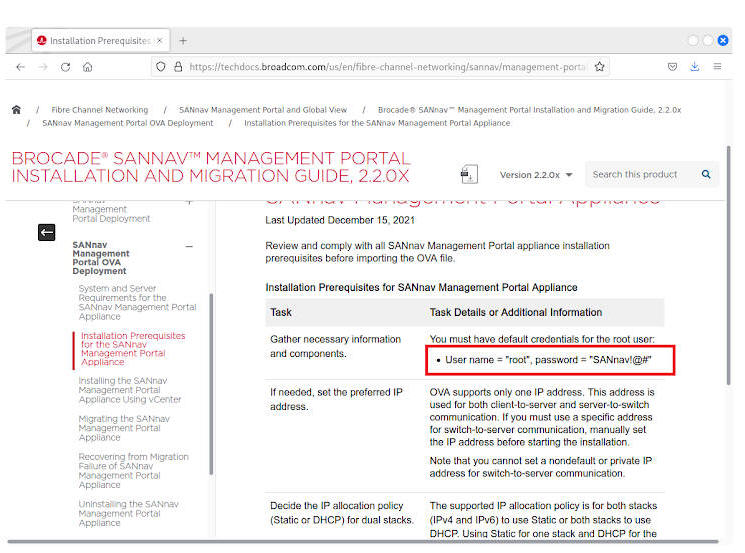745x553 pixels.
Task: Click 'Decide the IP allocation policy' cell
Action: (x=342, y=513)
